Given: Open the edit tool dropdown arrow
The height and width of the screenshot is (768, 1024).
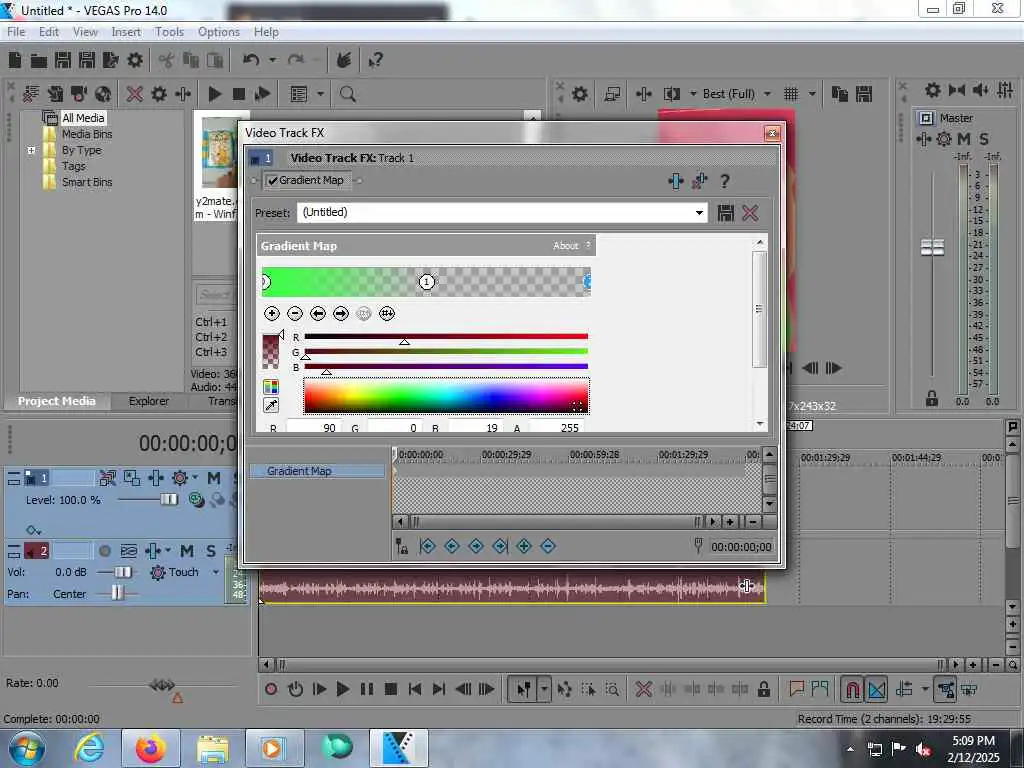Looking at the screenshot, I should tap(544, 689).
